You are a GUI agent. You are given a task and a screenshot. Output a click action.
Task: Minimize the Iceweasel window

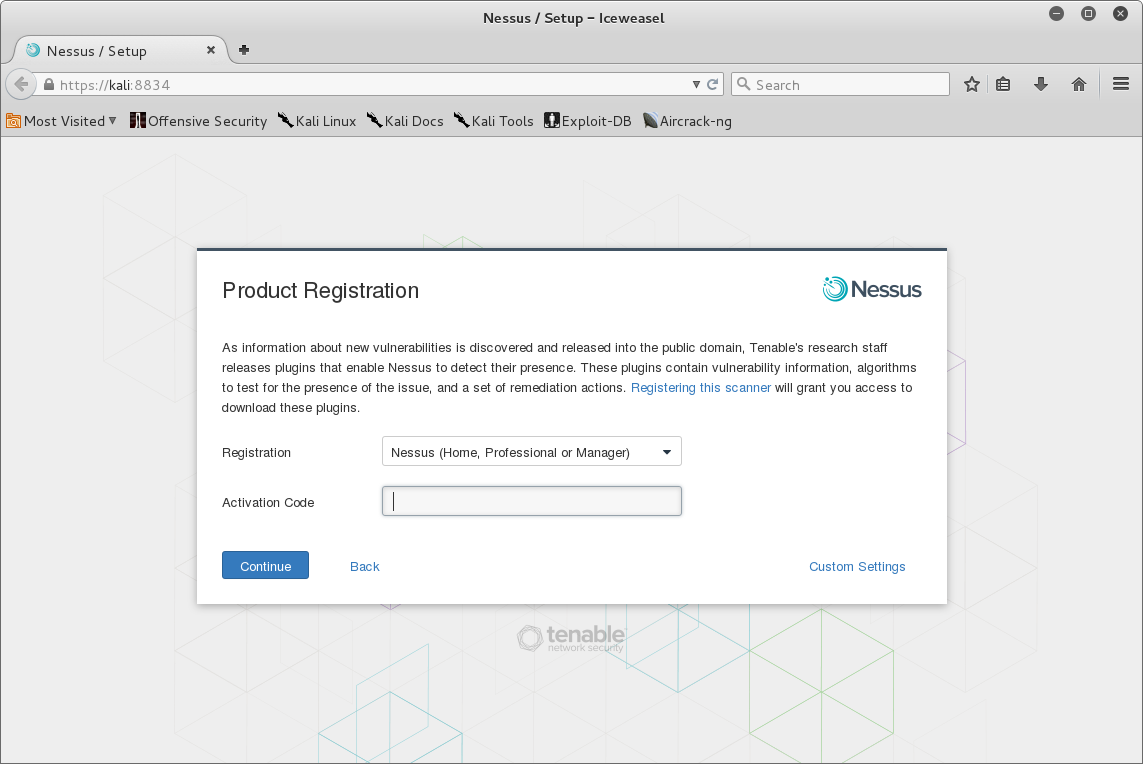point(1056,13)
